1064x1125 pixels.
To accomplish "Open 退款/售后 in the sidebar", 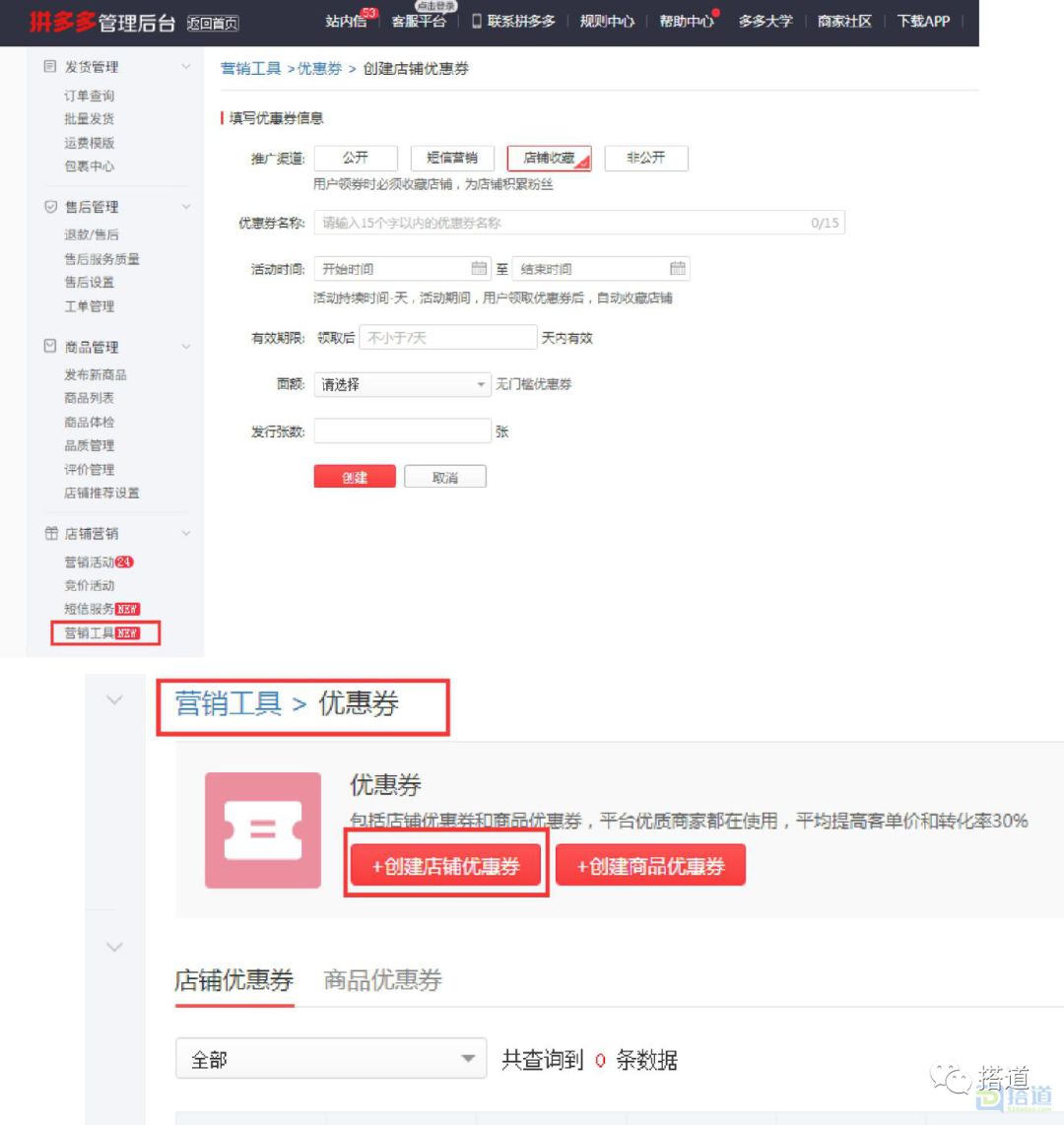I will point(91,234).
